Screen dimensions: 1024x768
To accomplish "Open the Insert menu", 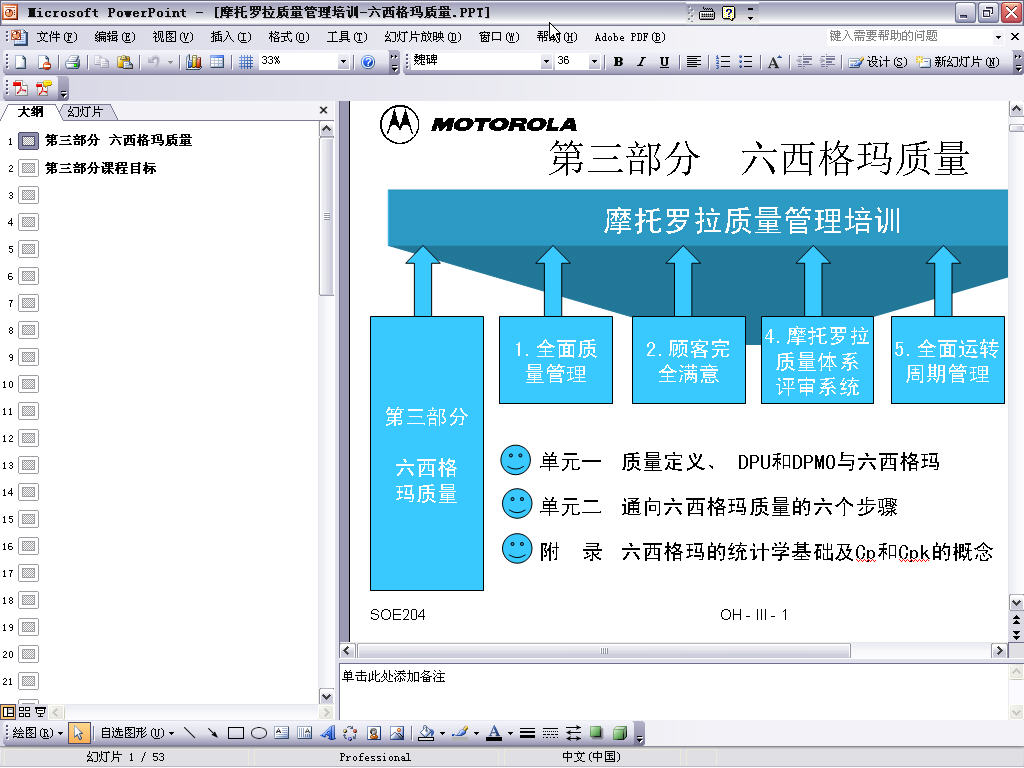I will point(231,37).
